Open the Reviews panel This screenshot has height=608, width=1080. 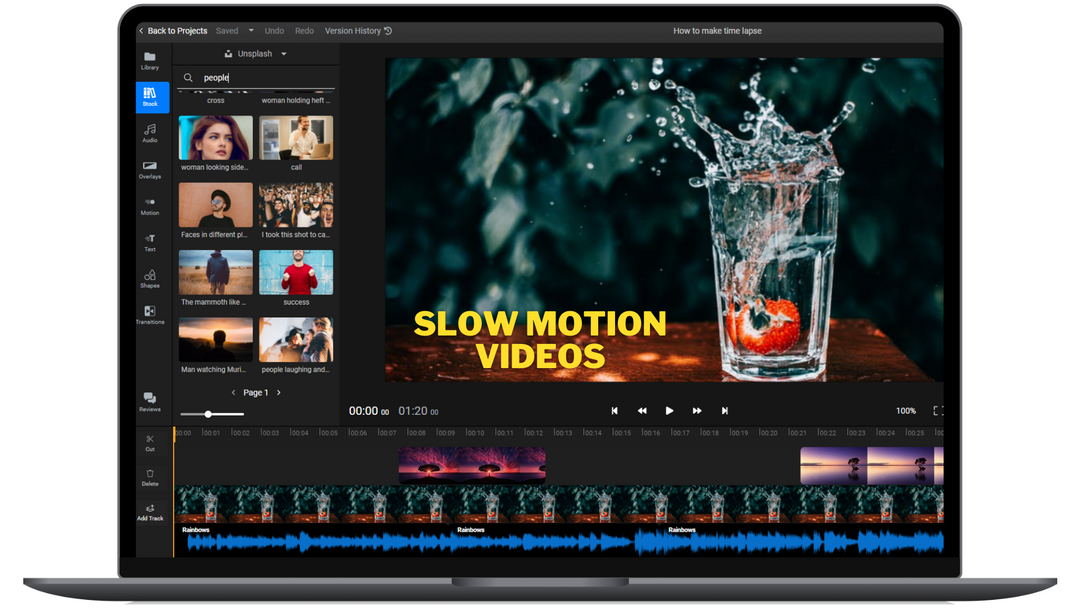(x=149, y=402)
